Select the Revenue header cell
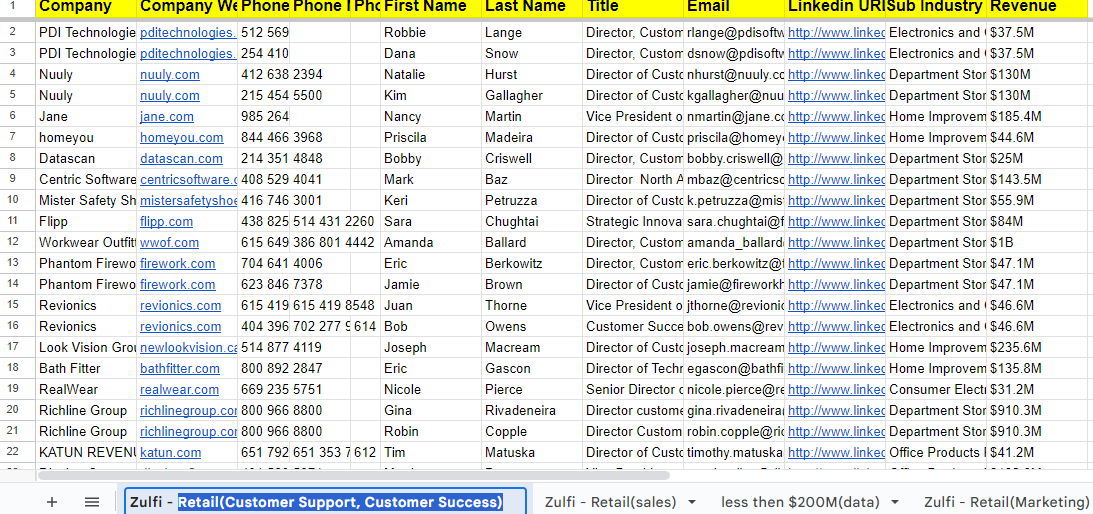 pos(1039,8)
